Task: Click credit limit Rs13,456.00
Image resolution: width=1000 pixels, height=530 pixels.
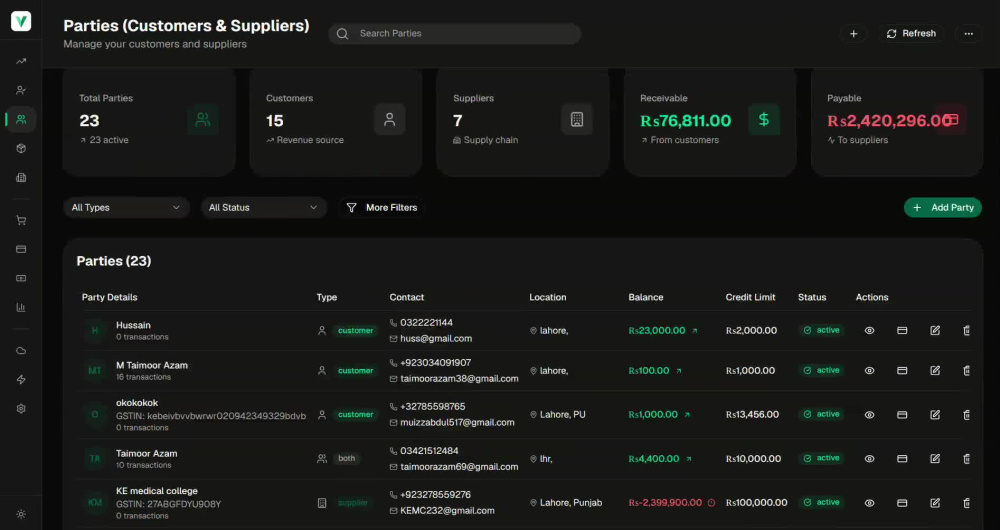Action: click(752, 415)
